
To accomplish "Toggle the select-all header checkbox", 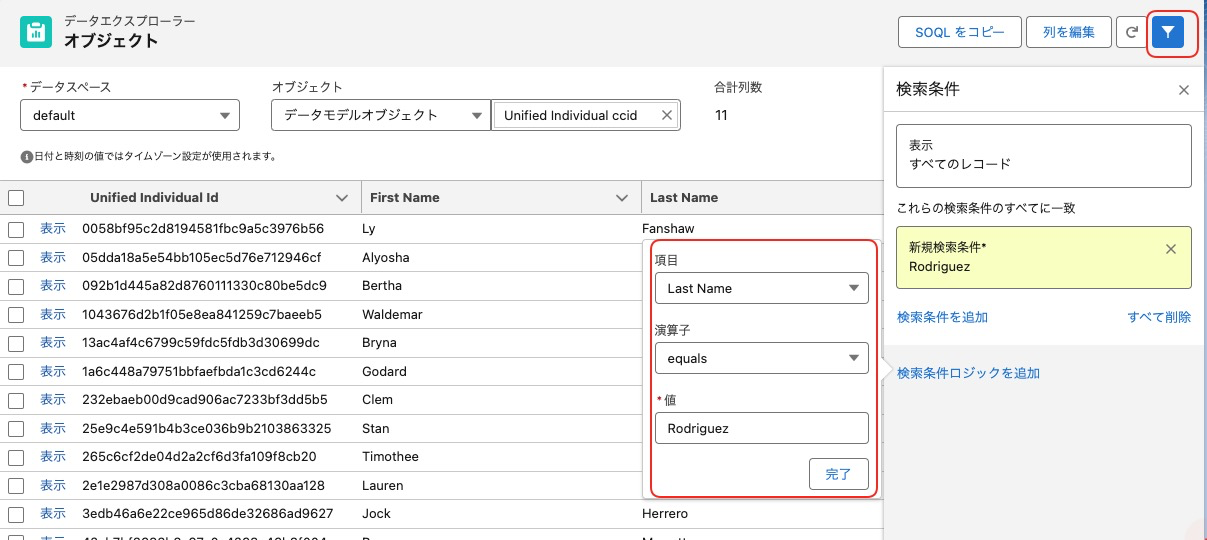I will point(16,198).
